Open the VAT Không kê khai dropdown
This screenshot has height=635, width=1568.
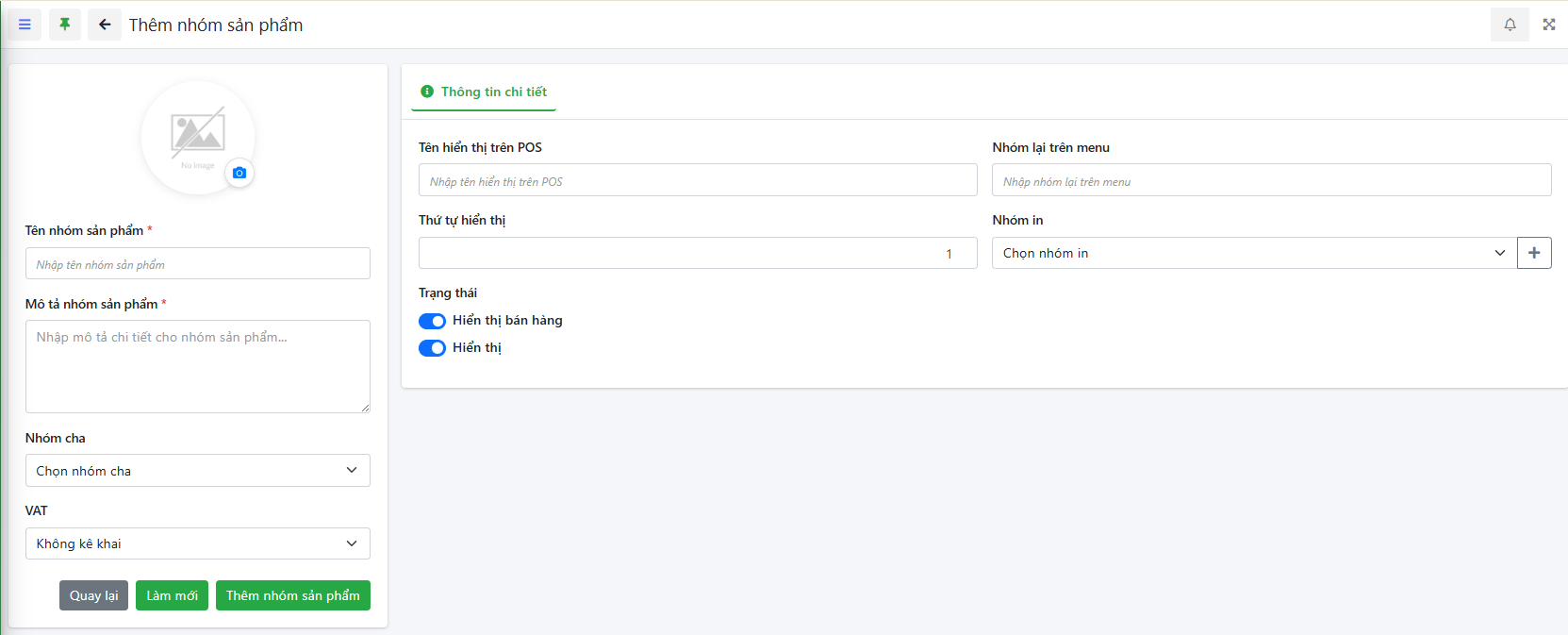coord(197,543)
